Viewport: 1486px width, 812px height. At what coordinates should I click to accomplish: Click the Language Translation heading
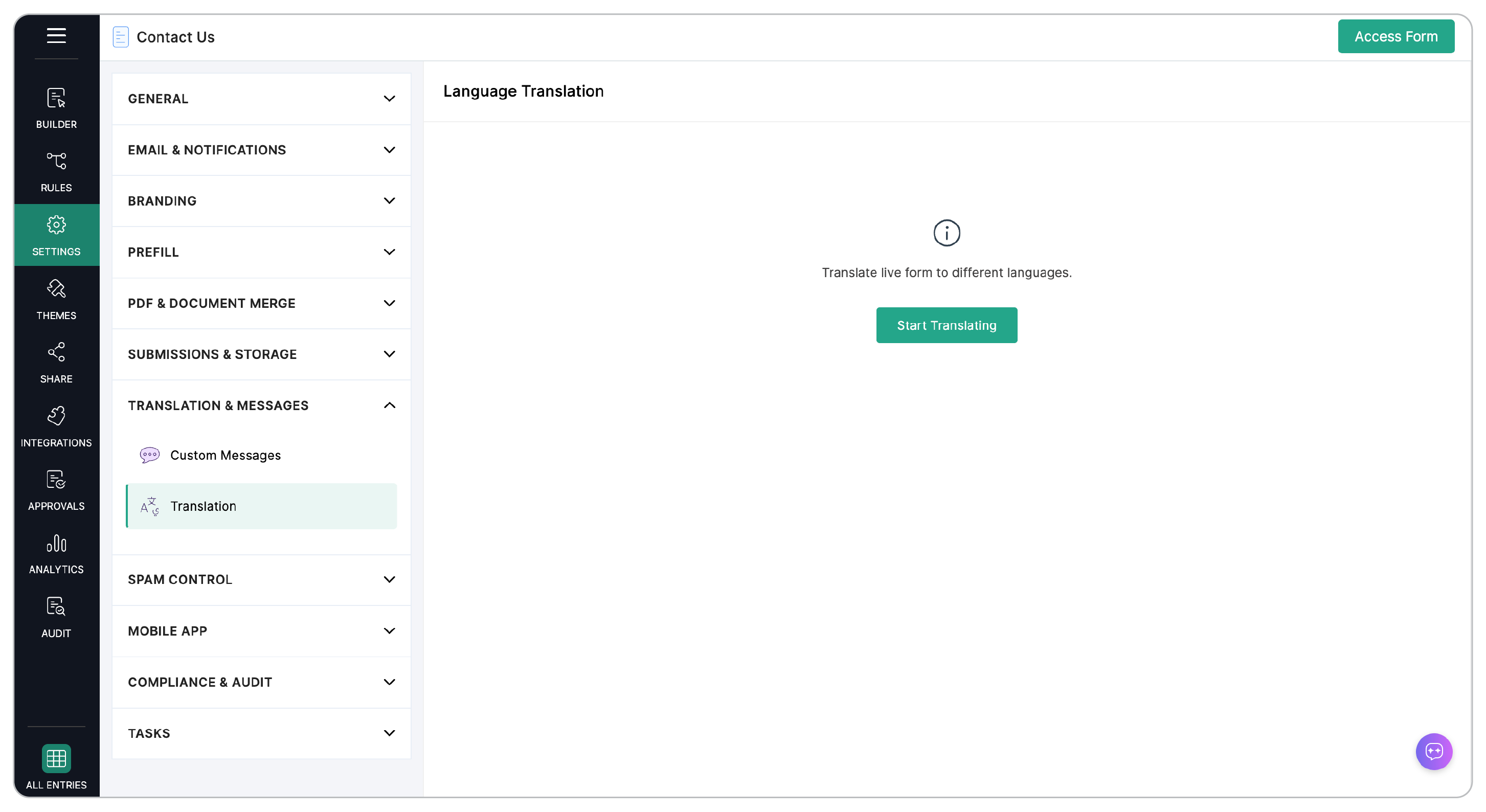pyautogui.click(x=523, y=91)
